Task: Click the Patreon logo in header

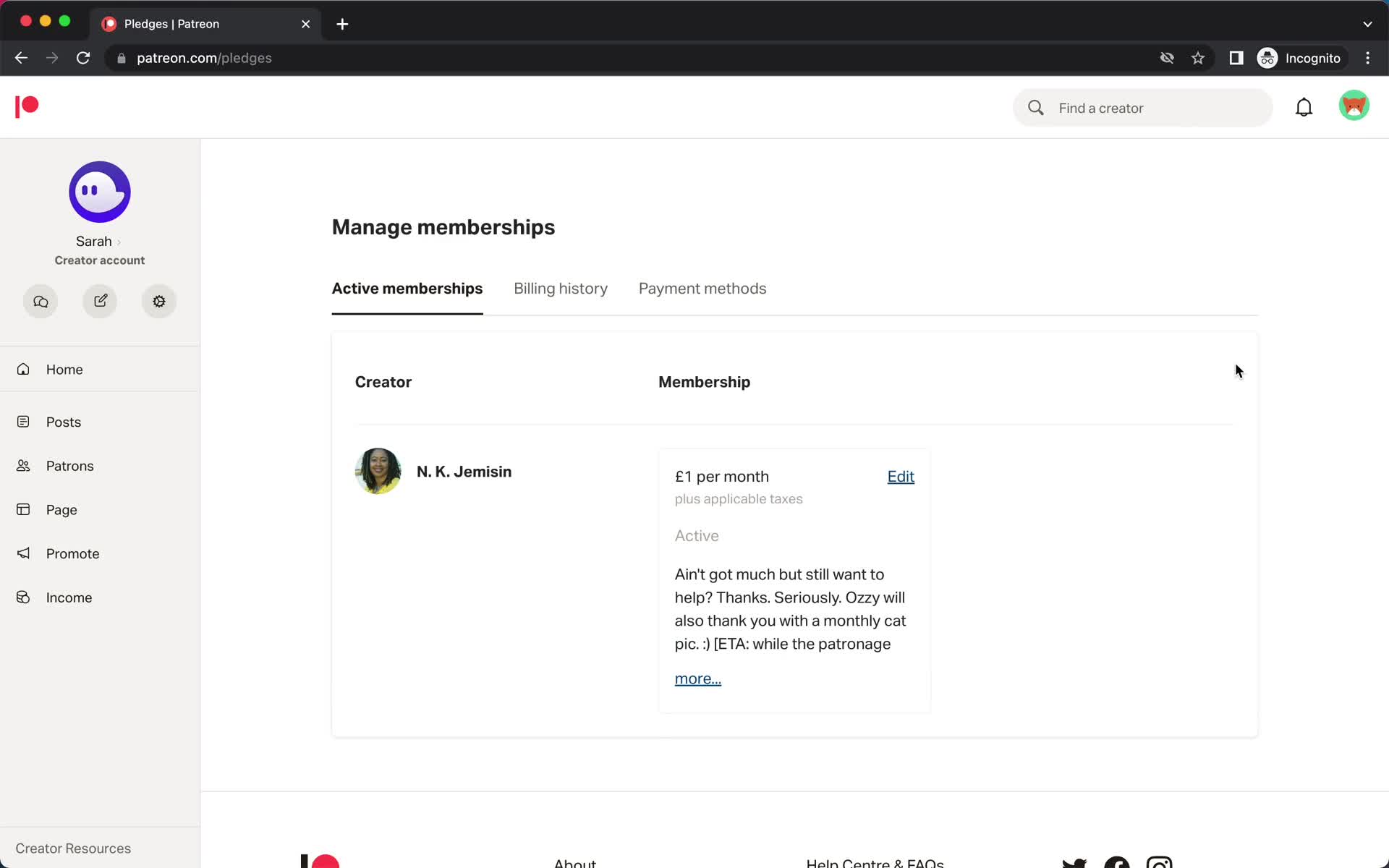Action: click(x=27, y=106)
